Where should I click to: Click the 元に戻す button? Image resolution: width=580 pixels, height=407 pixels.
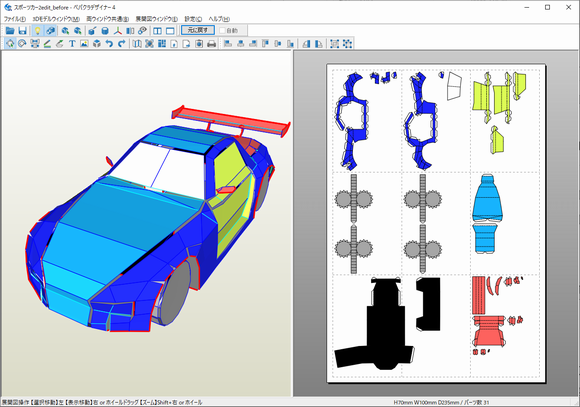tap(198, 30)
